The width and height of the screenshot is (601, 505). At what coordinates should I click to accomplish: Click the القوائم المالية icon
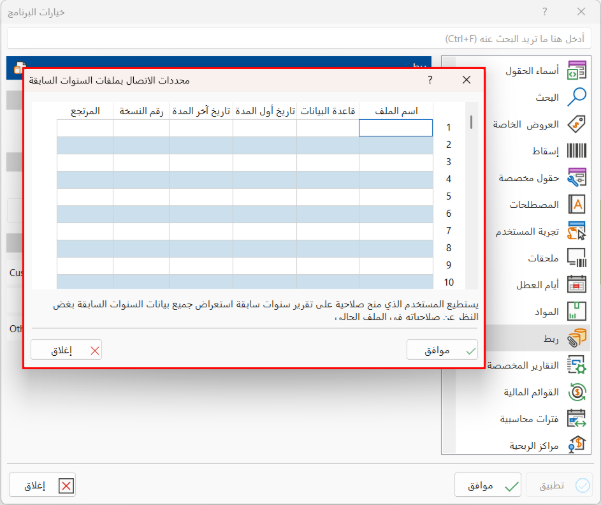576,391
